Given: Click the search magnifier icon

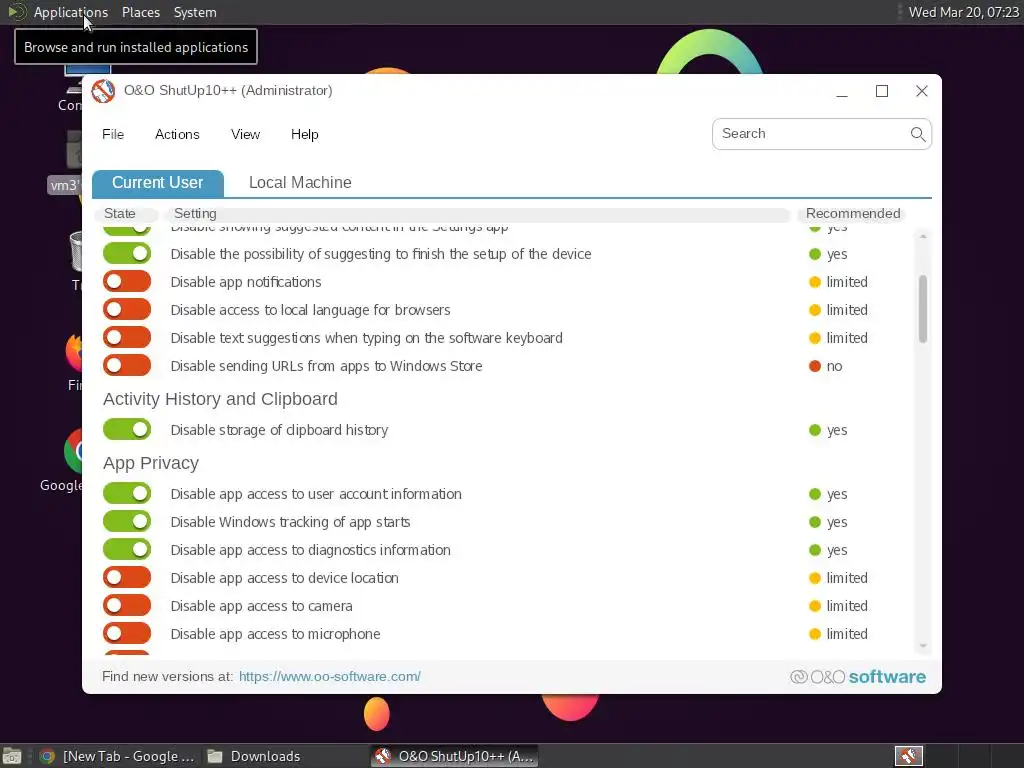Looking at the screenshot, I should click(918, 134).
